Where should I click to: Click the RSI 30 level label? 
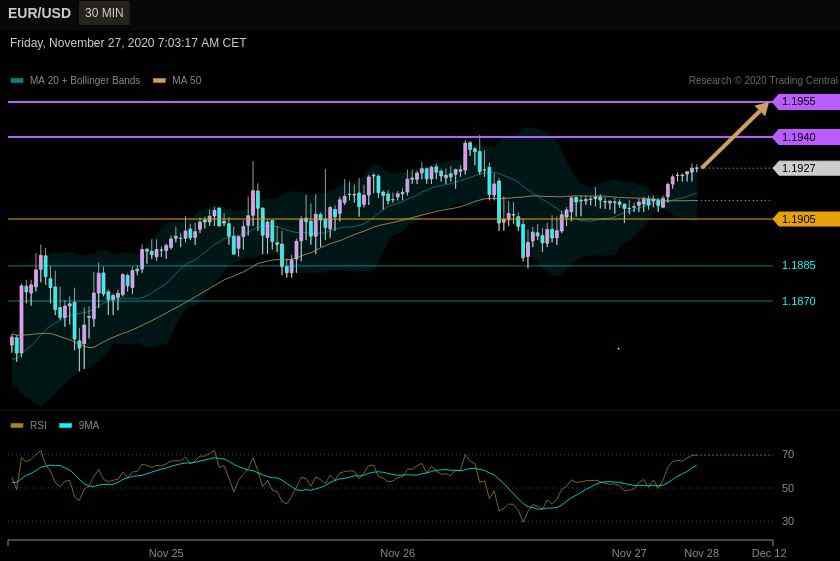click(788, 521)
